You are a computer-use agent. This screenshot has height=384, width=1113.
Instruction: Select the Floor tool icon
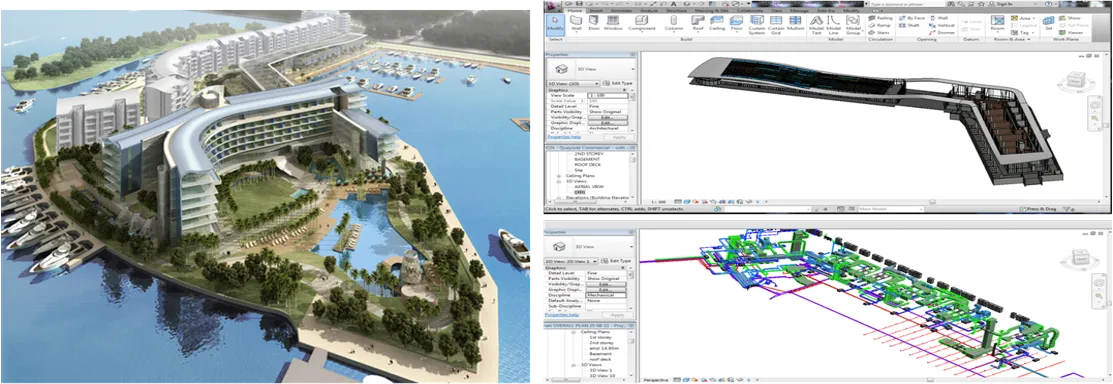pyautogui.click(x=737, y=23)
